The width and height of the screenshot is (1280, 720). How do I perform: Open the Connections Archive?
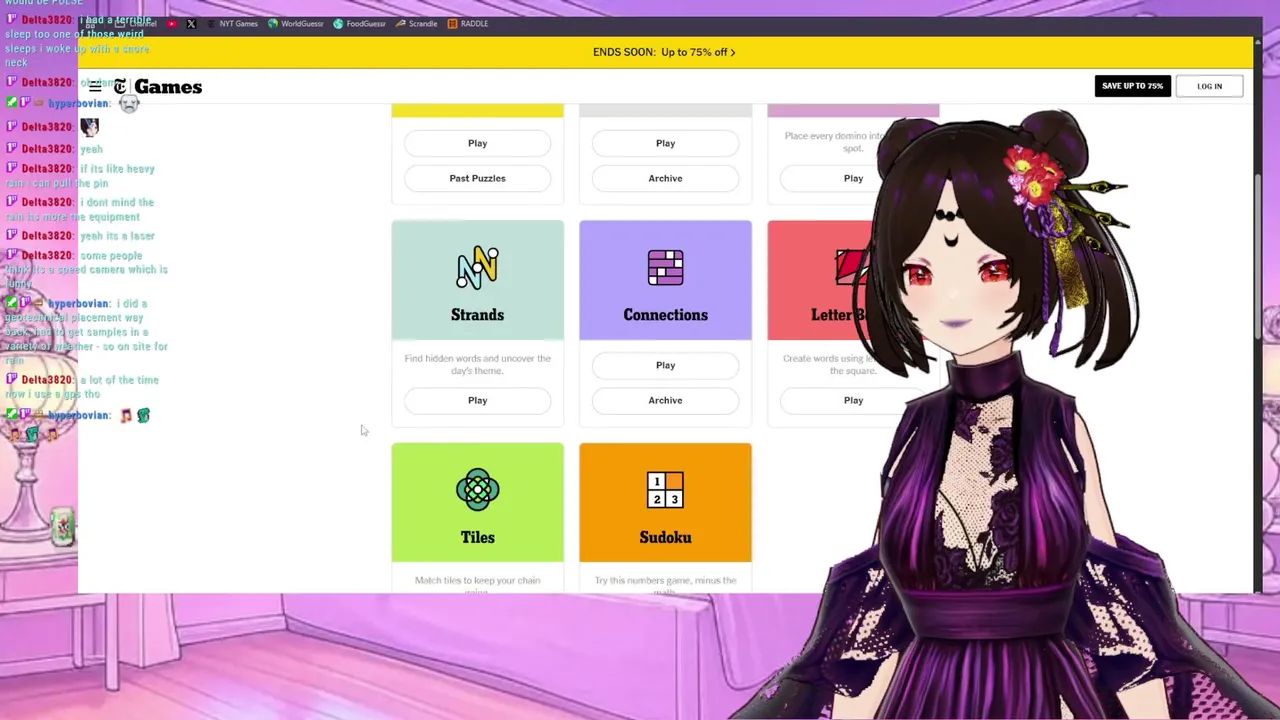tap(665, 400)
